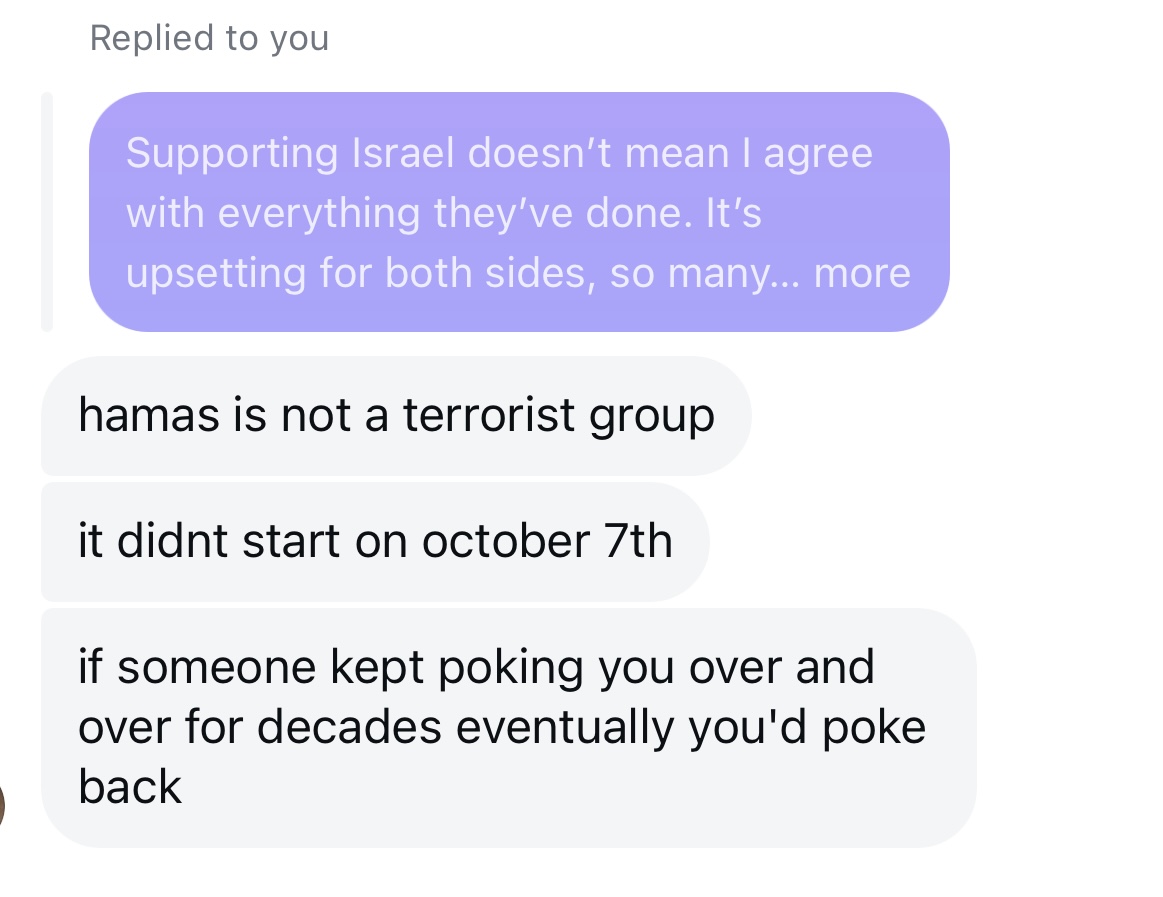
Task: Open the quoted purple reply message
Action: (x=519, y=212)
